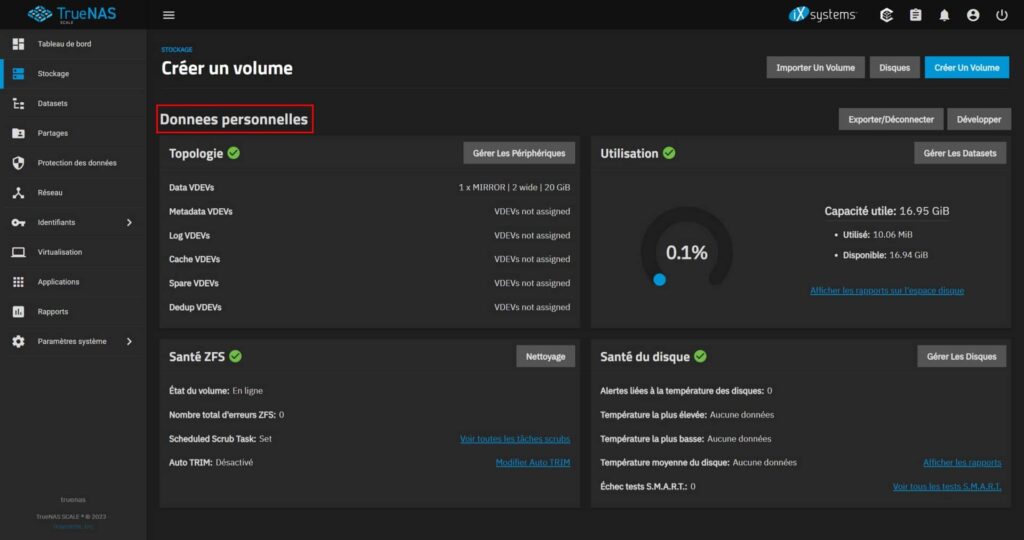
Task: Click the Metadata VDEVs row label
Action: pyautogui.click(x=200, y=212)
